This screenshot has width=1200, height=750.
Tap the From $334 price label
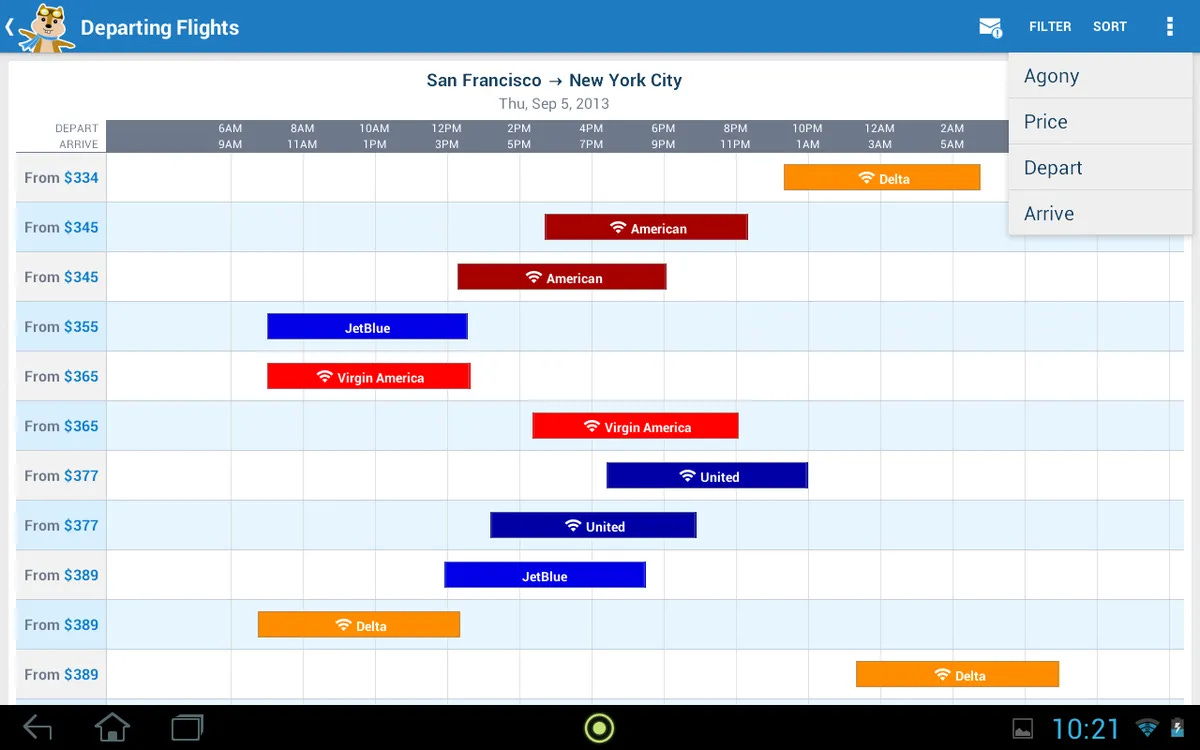click(62, 178)
